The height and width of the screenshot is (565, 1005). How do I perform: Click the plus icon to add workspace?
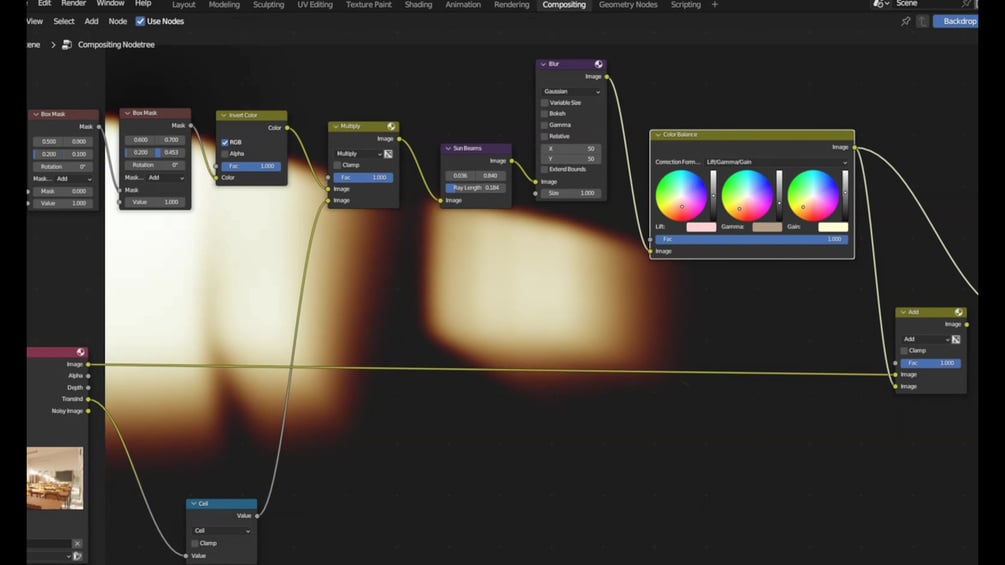[715, 4]
